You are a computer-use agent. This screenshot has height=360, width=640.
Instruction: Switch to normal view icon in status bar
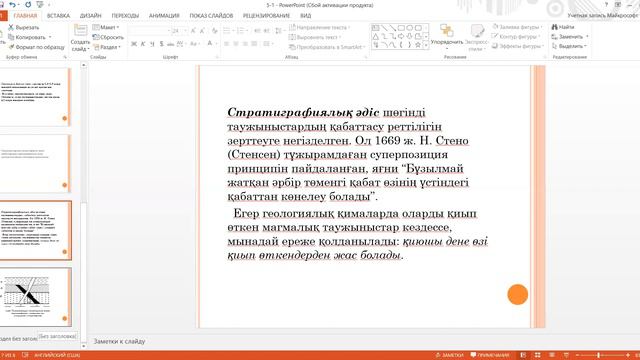523,355
